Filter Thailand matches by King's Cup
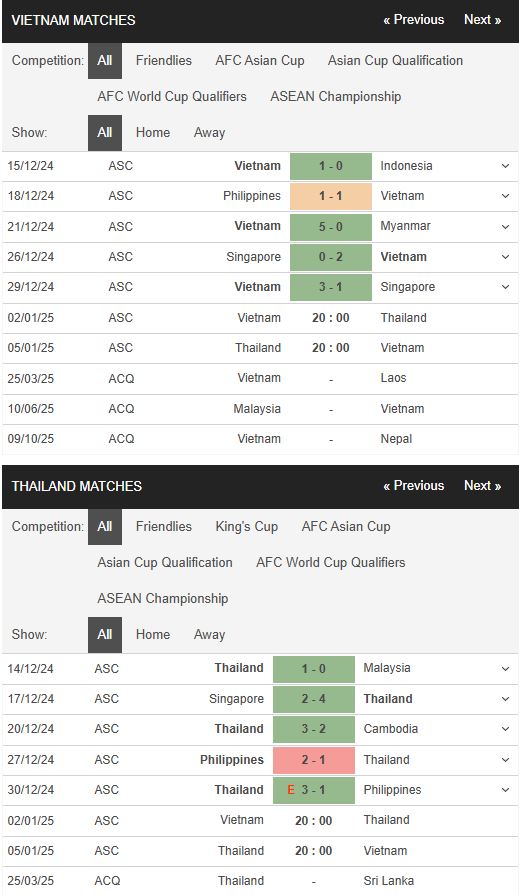521x895 pixels. pos(247,527)
